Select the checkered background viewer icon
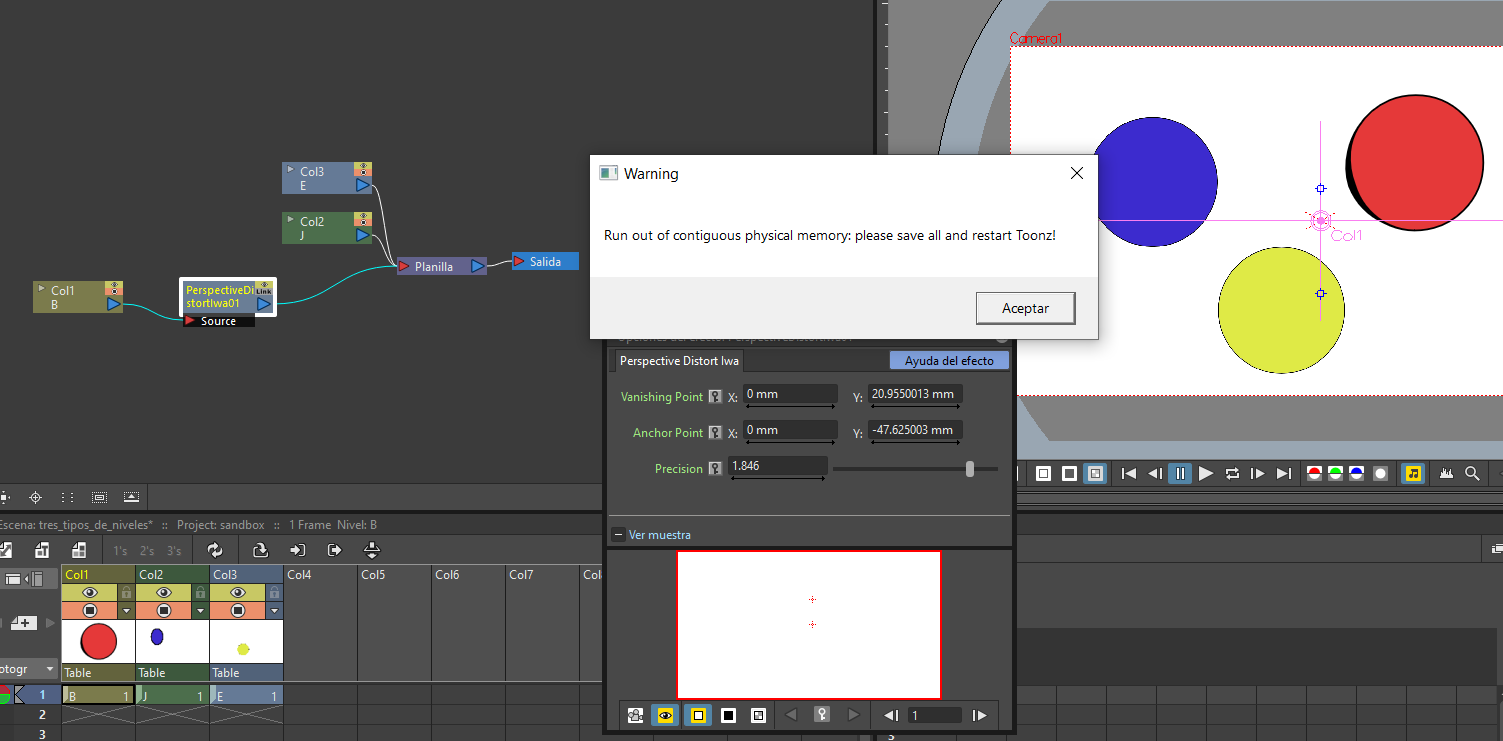 [1094, 473]
